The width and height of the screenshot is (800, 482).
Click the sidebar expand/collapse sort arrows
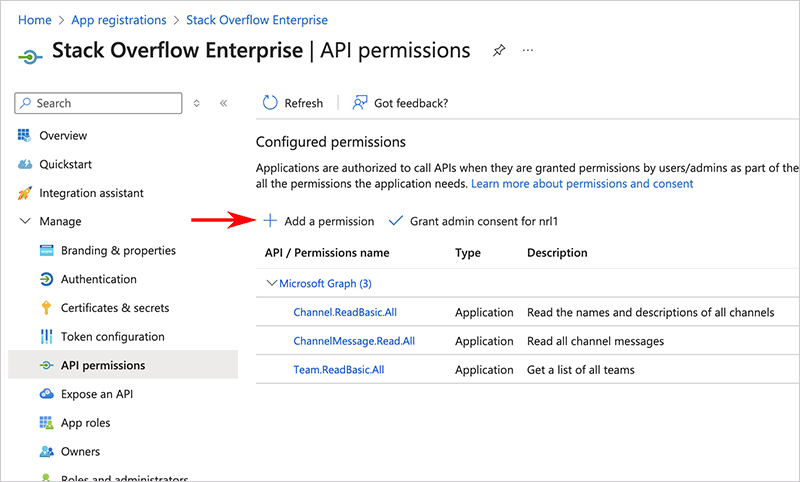(197, 103)
